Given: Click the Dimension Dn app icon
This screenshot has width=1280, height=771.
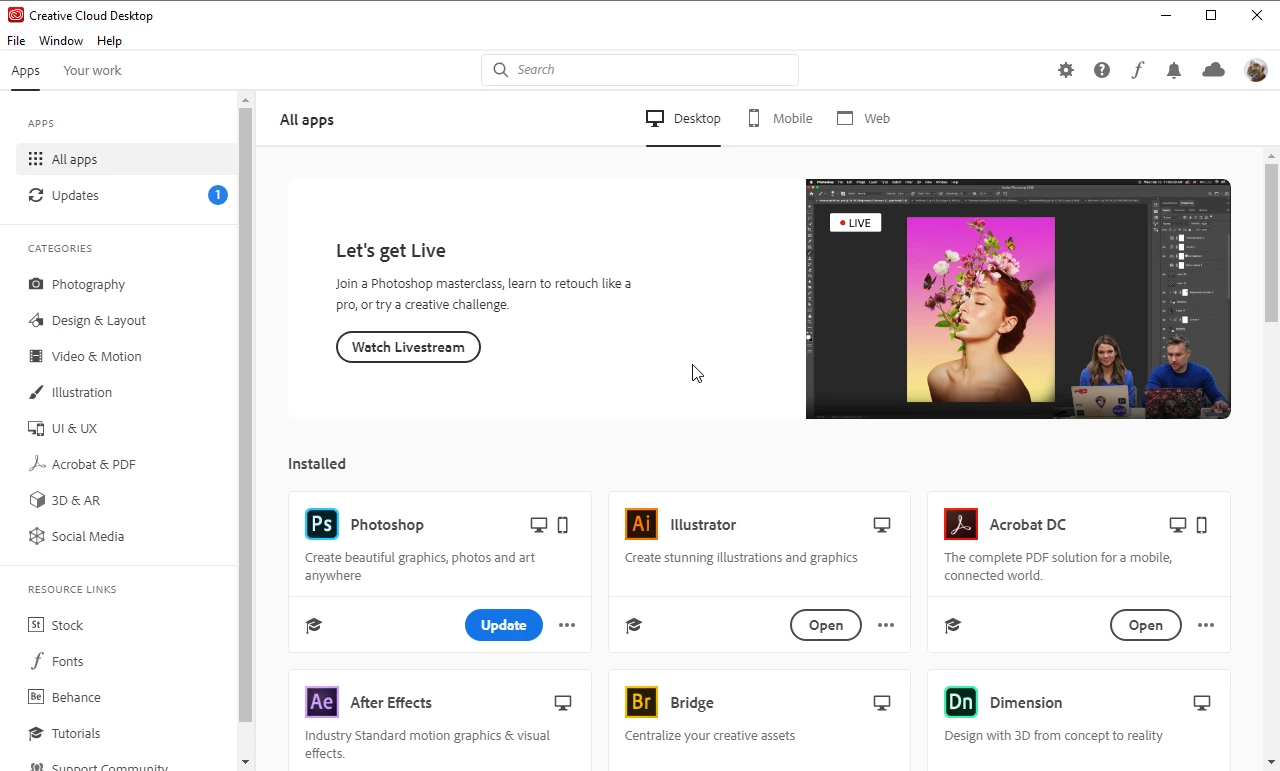Looking at the screenshot, I should (x=961, y=702).
